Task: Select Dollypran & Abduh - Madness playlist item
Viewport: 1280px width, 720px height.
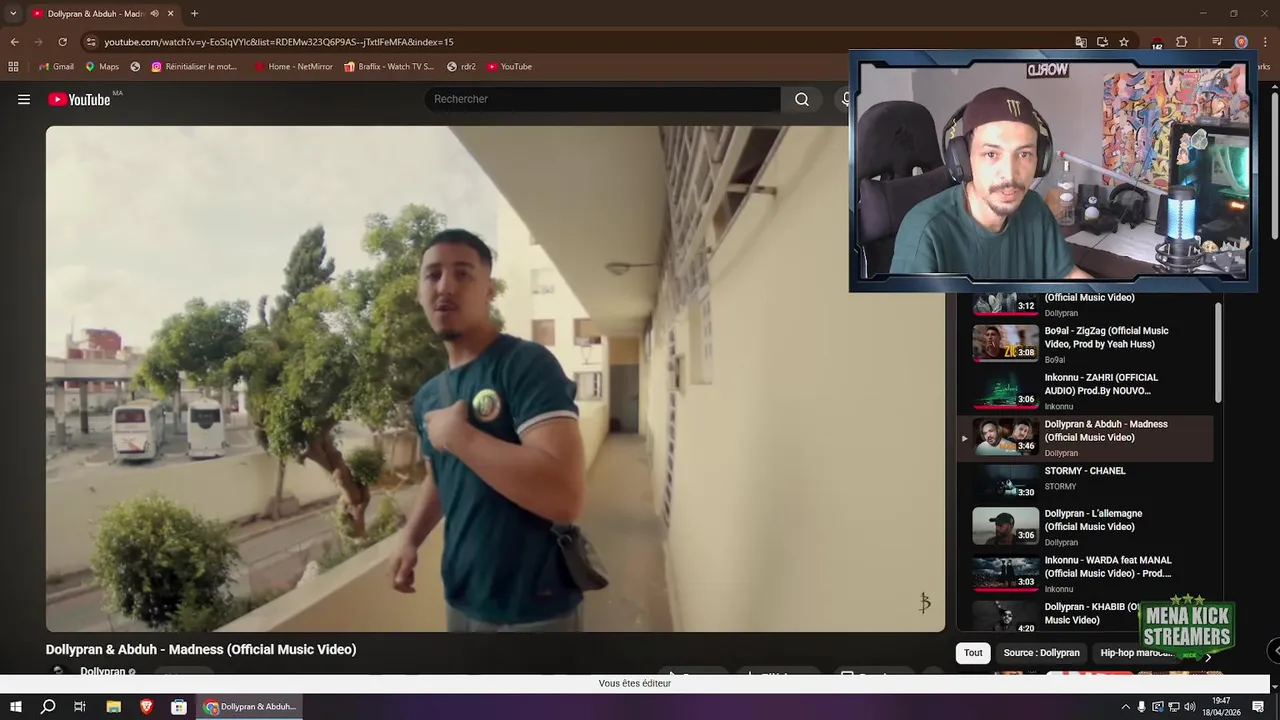Action: pyautogui.click(x=1086, y=438)
